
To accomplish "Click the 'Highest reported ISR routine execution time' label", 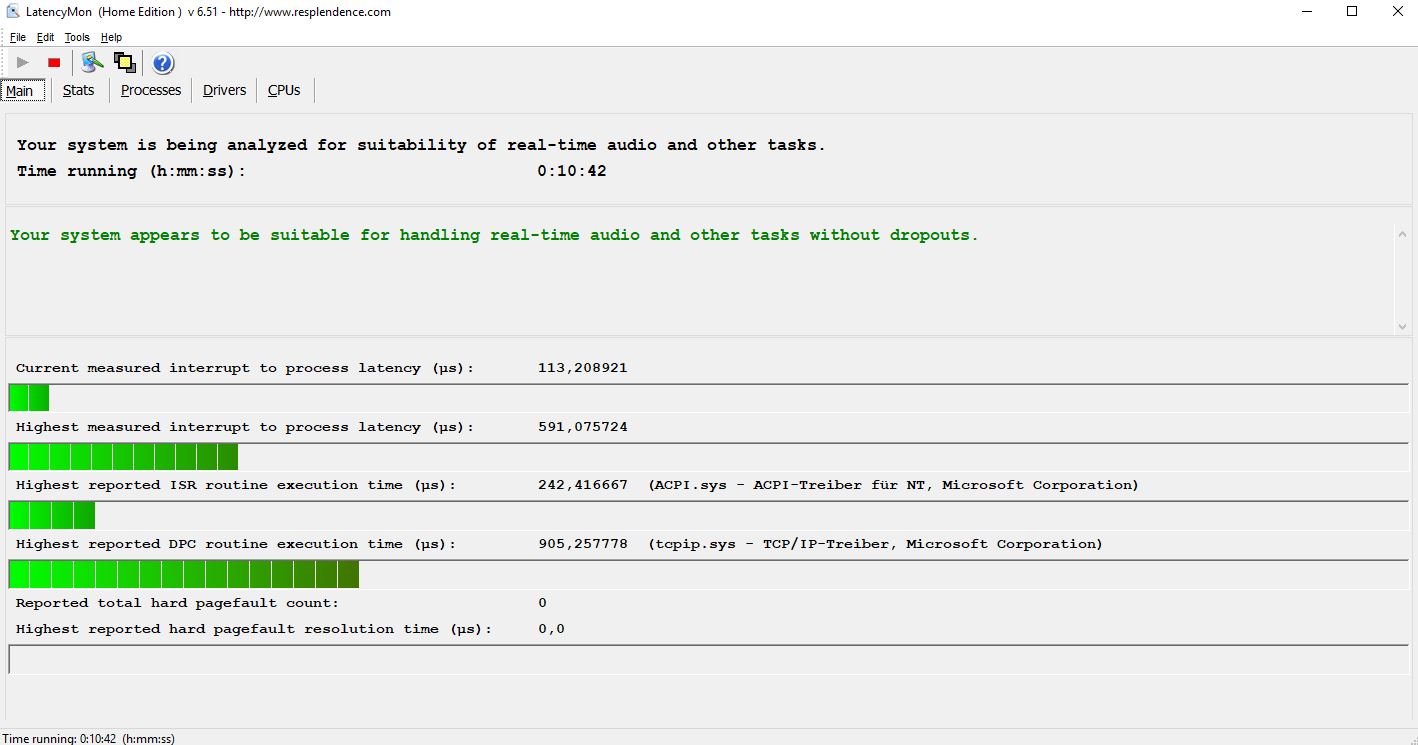I will click(236, 485).
